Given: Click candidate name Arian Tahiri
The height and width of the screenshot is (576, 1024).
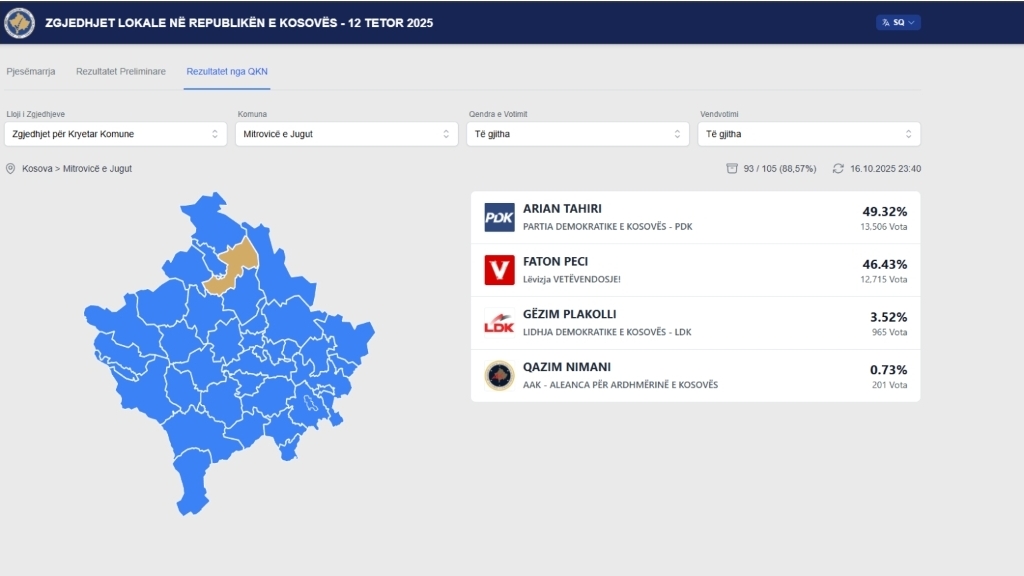Looking at the screenshot, I should (562, 209).
